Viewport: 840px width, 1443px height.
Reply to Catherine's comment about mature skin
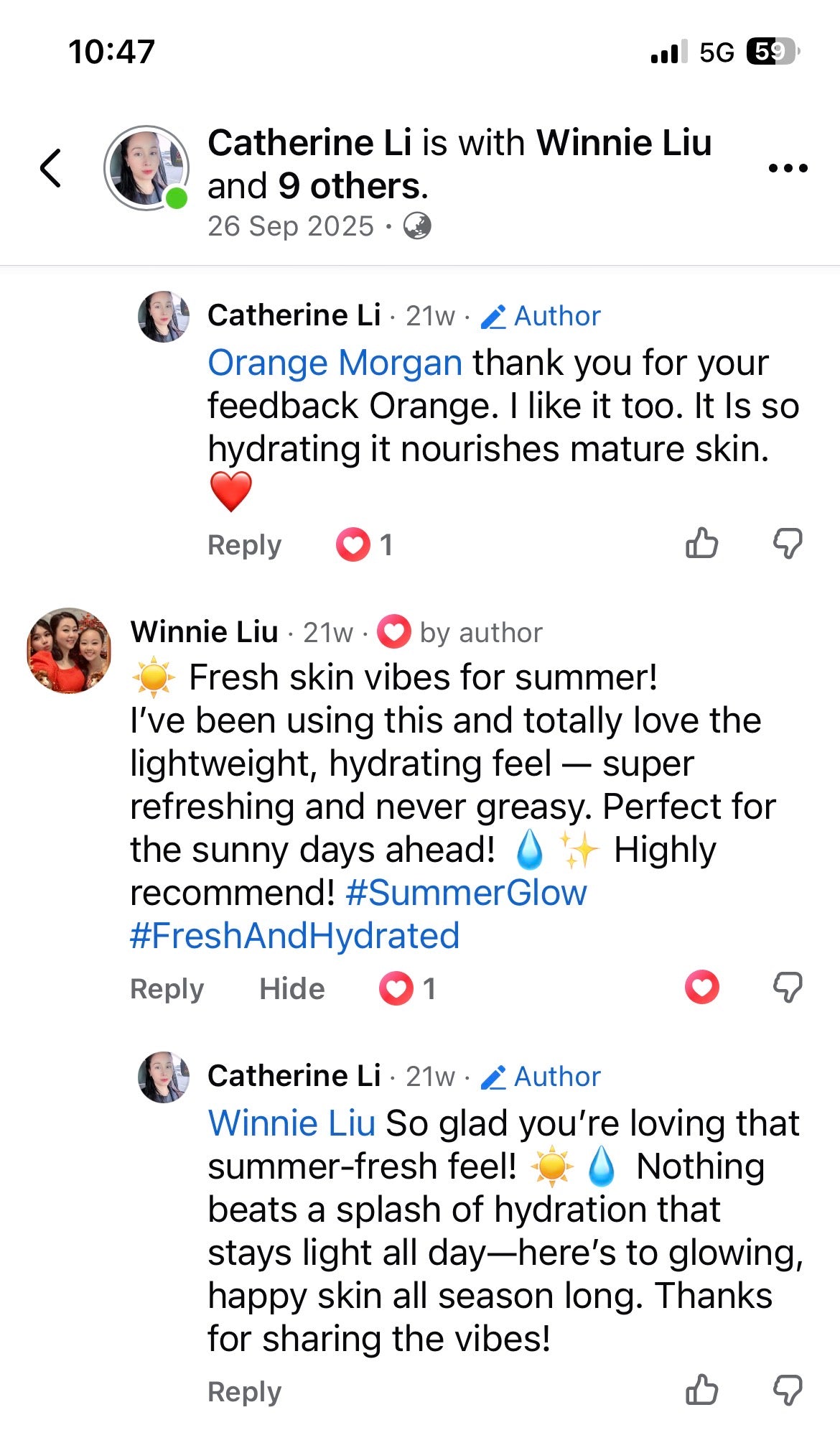tap(244, 545)
